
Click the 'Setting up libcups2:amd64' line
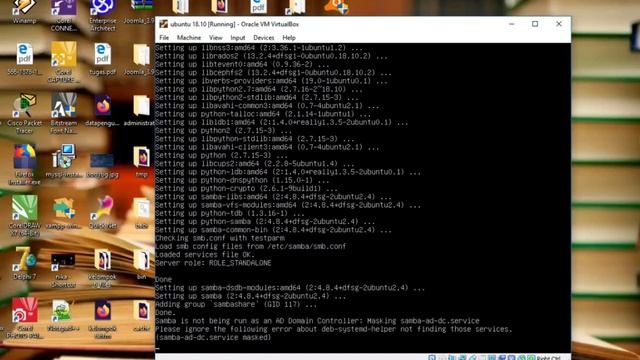(x=255, y=164)
